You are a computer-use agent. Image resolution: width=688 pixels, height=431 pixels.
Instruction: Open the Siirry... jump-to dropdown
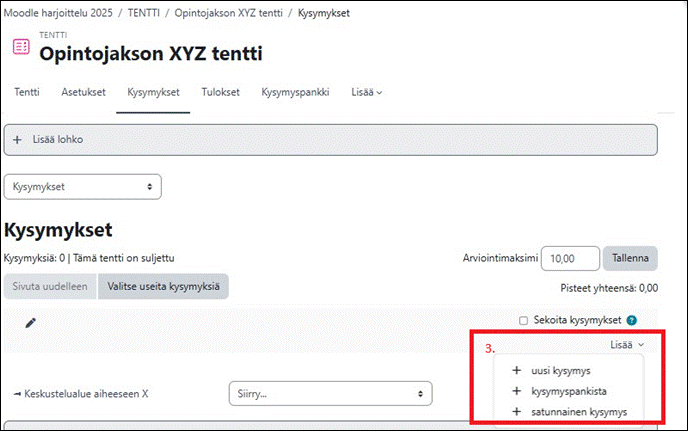pos(330,394)
